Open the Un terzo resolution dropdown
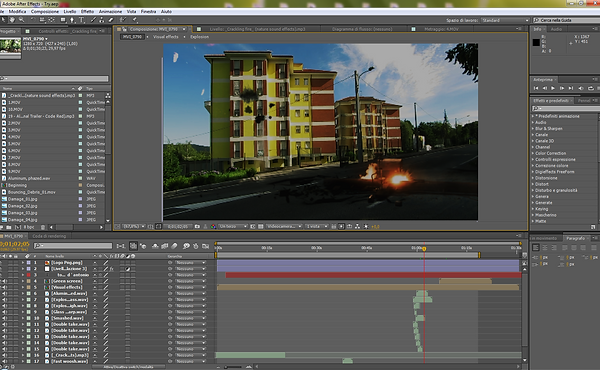This screenshot has height=370, width=600. tap(233, 227)
